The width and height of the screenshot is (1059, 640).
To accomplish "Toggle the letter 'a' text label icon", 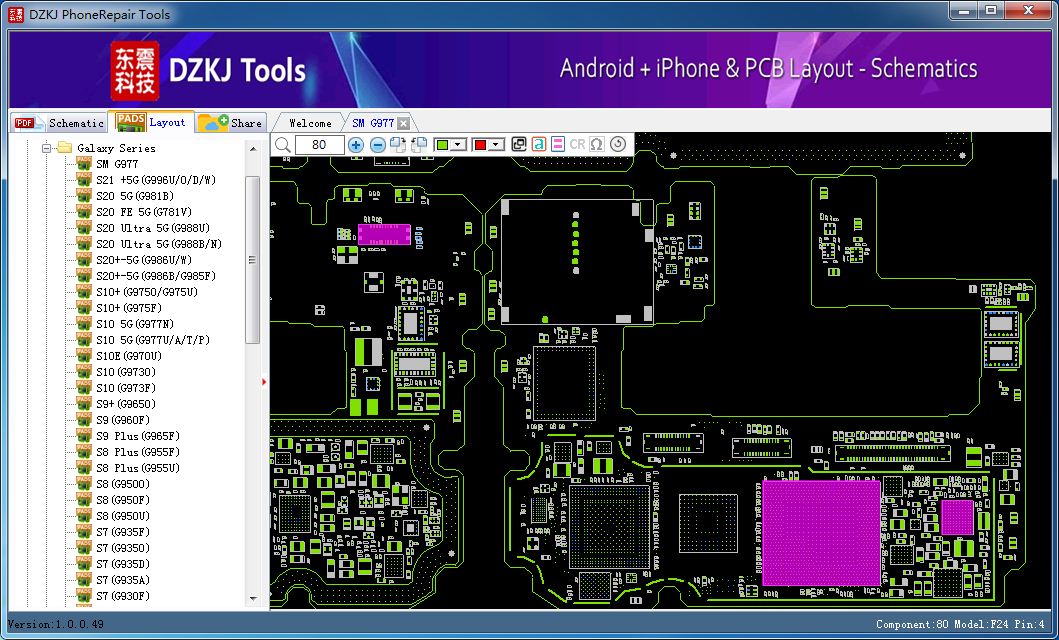I will (x=538, y=144).
